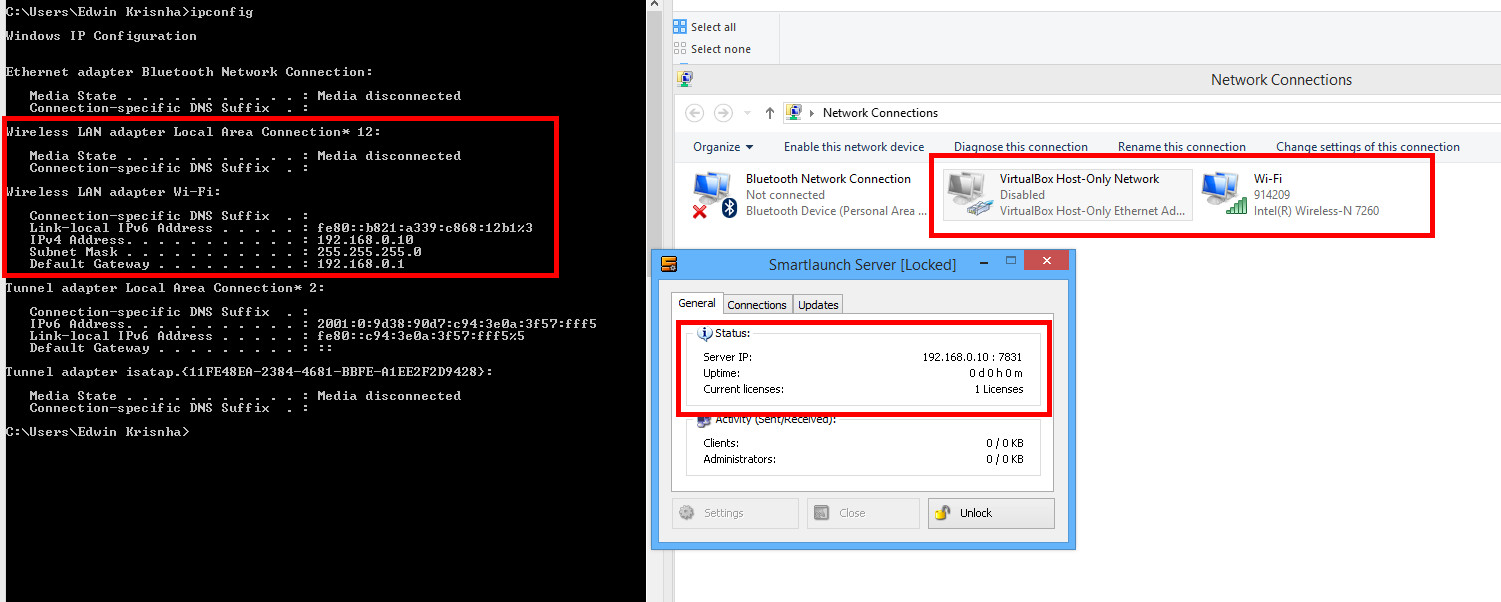
Task: Minimize the Smartlaunch Server window
Action: 983,262
